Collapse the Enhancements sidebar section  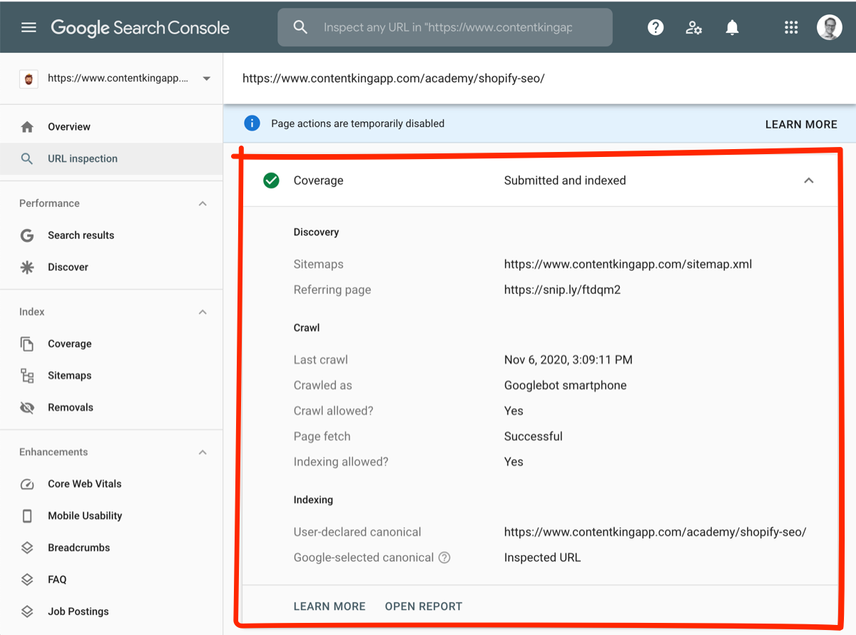203,453
